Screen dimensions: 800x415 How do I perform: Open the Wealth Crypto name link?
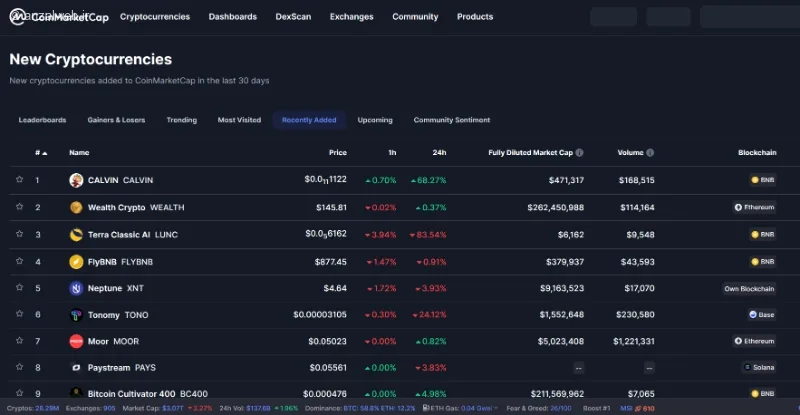pyautogui.click(x=116, y=207)
